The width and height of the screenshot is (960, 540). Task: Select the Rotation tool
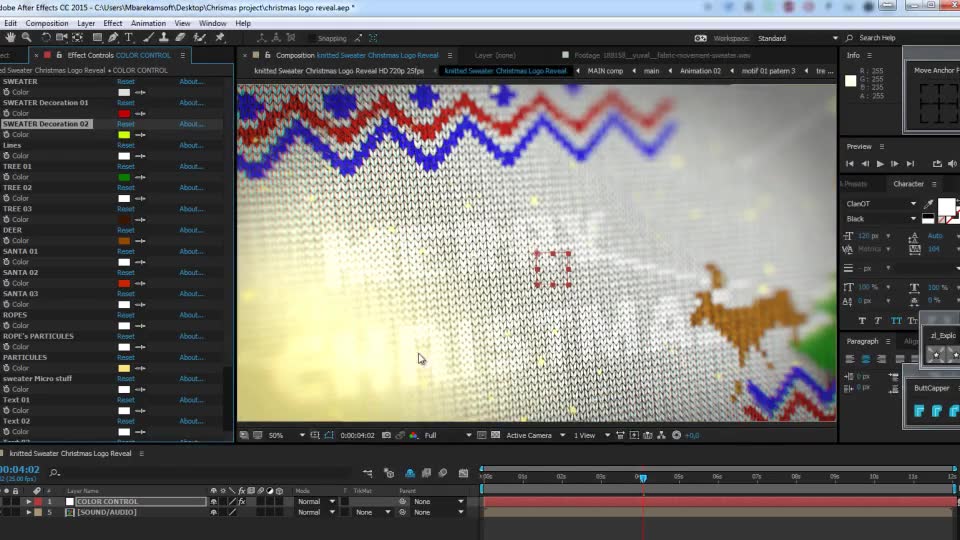(46, 37)
